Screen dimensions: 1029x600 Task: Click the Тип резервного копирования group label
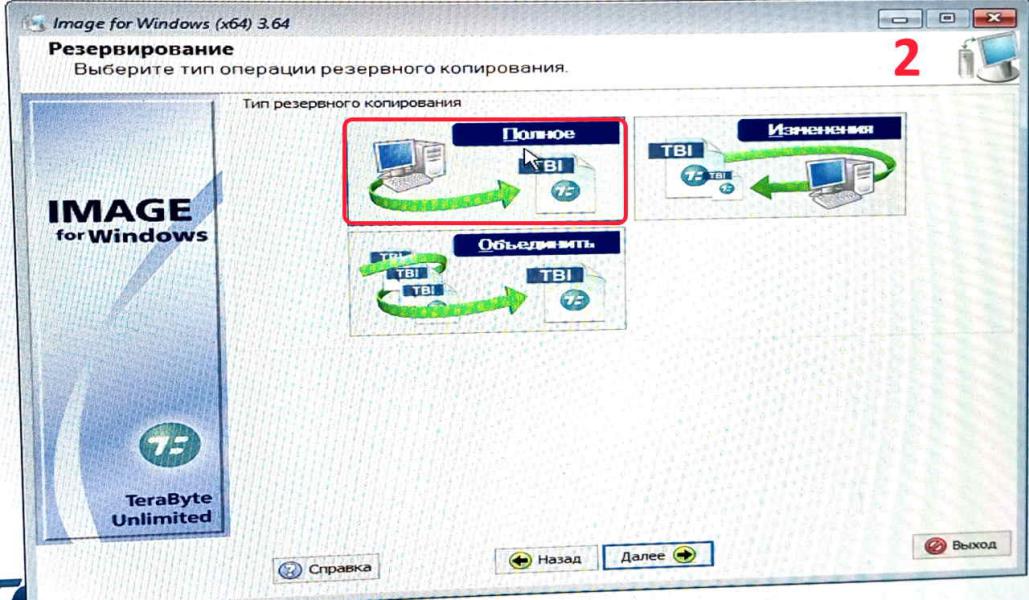352,103
